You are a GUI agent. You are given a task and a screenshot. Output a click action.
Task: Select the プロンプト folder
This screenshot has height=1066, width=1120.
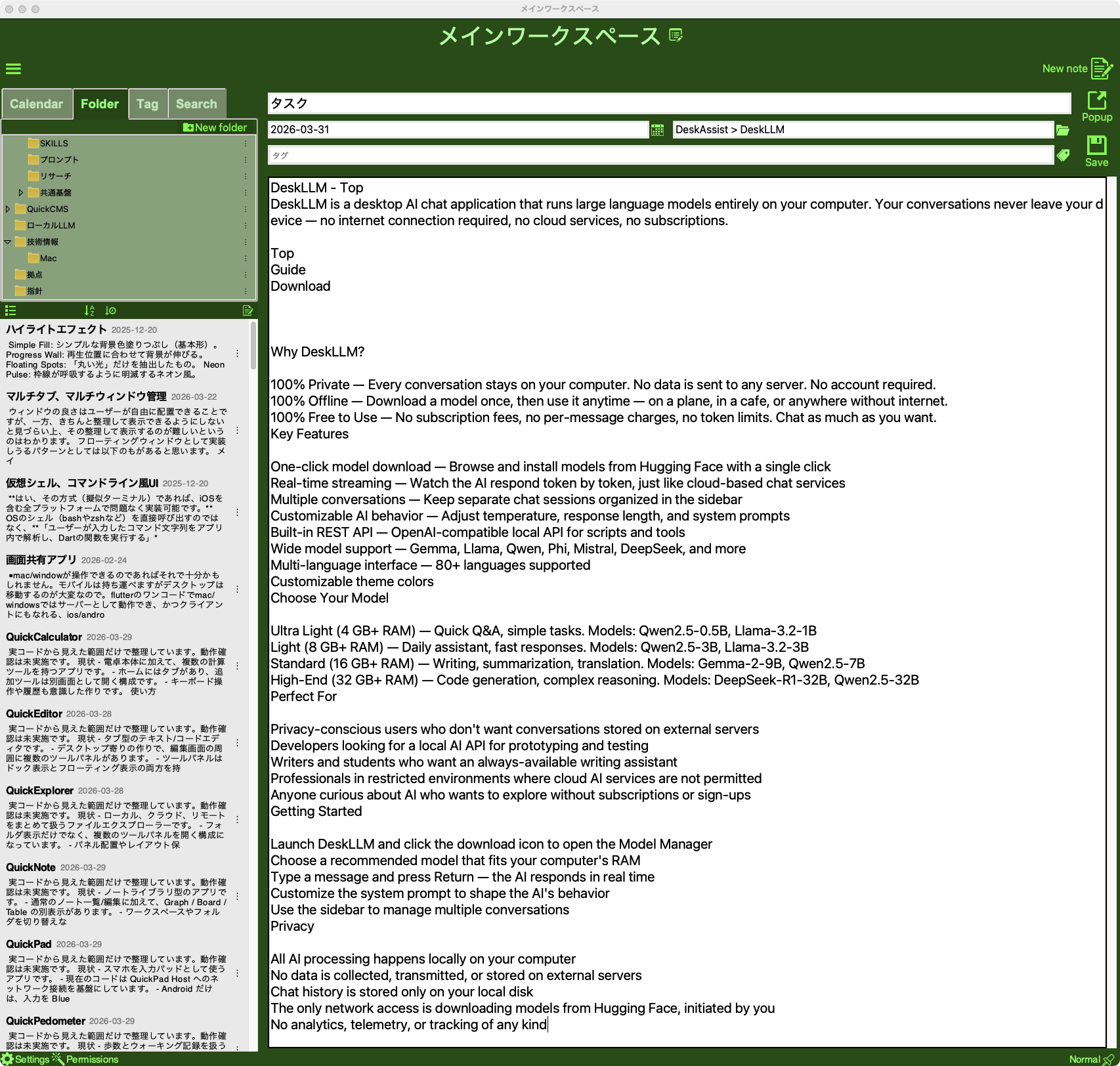[x=53, y=160]
